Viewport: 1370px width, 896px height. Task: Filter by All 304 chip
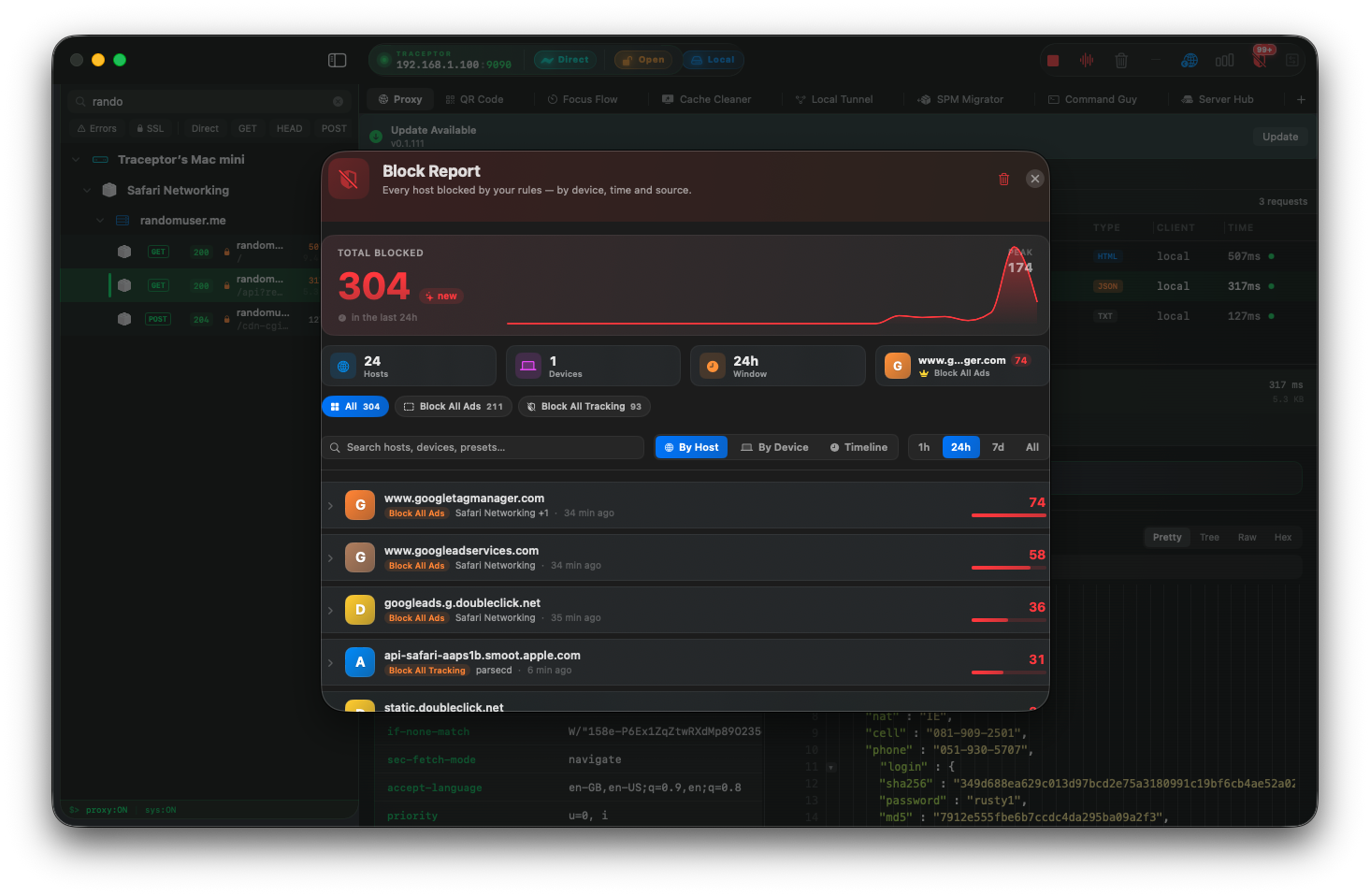[x=355, y=407]
